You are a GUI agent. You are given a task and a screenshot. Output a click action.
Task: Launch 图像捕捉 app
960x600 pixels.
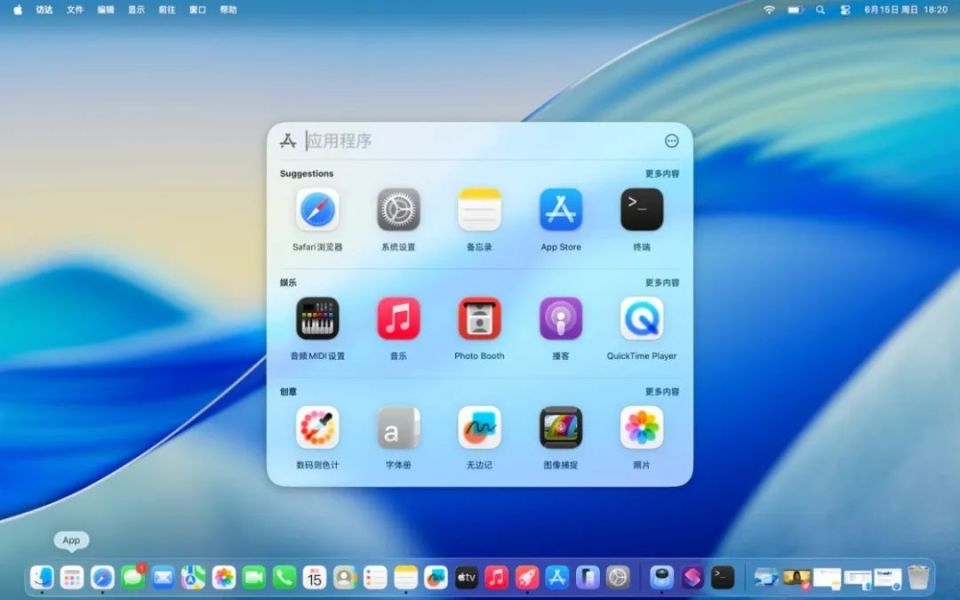(561, 427)
